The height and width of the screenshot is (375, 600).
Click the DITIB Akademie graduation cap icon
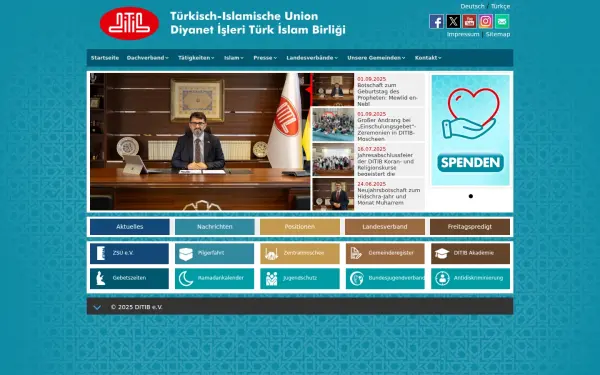point(442,253)
